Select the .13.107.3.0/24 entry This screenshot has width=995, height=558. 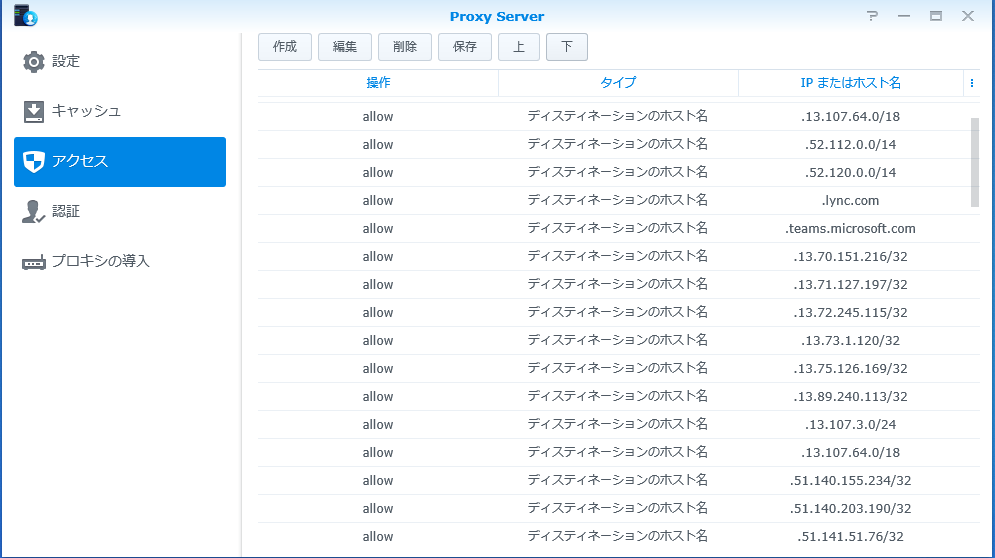coord(619,424)
